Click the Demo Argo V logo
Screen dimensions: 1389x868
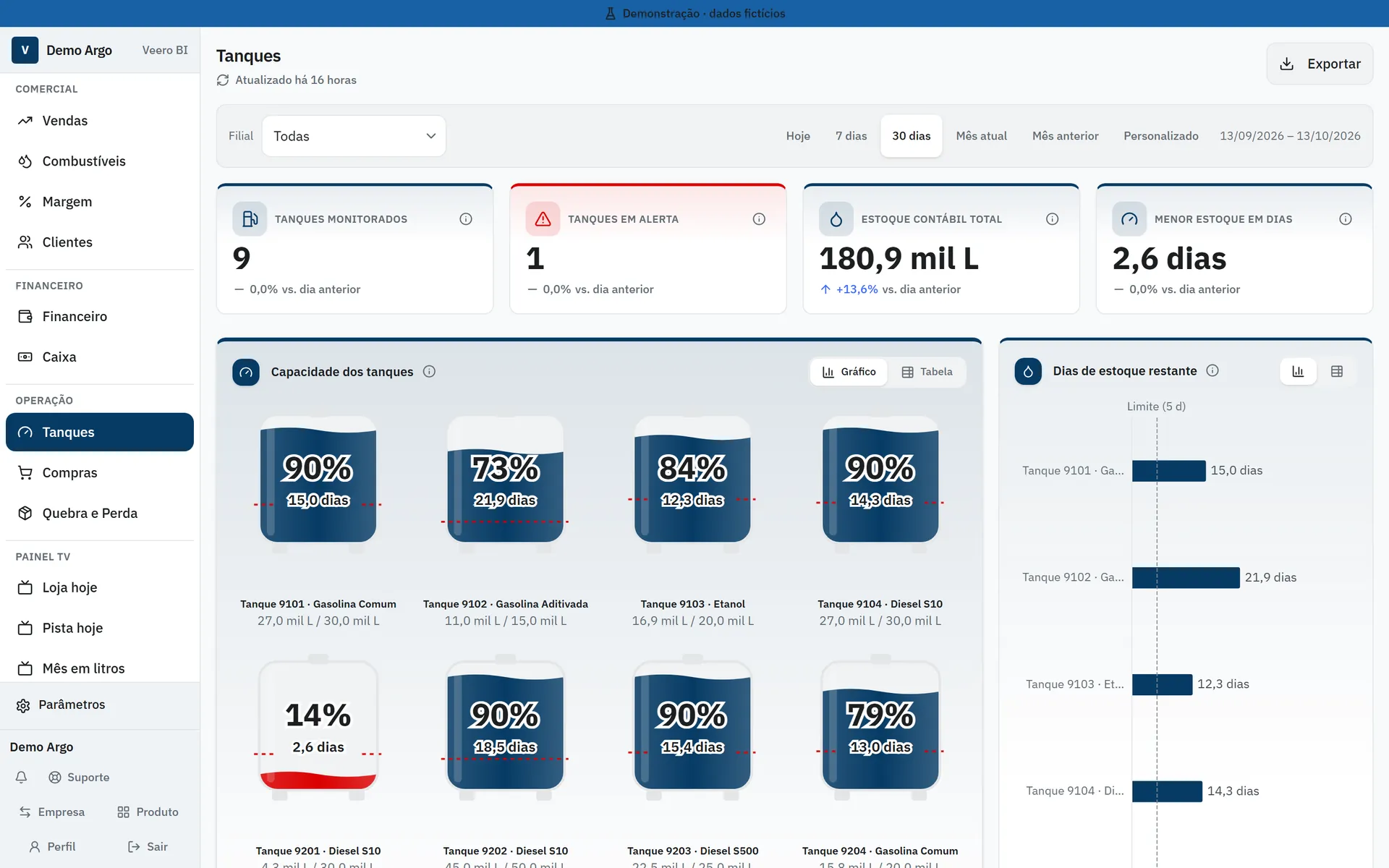click(25, 50)
